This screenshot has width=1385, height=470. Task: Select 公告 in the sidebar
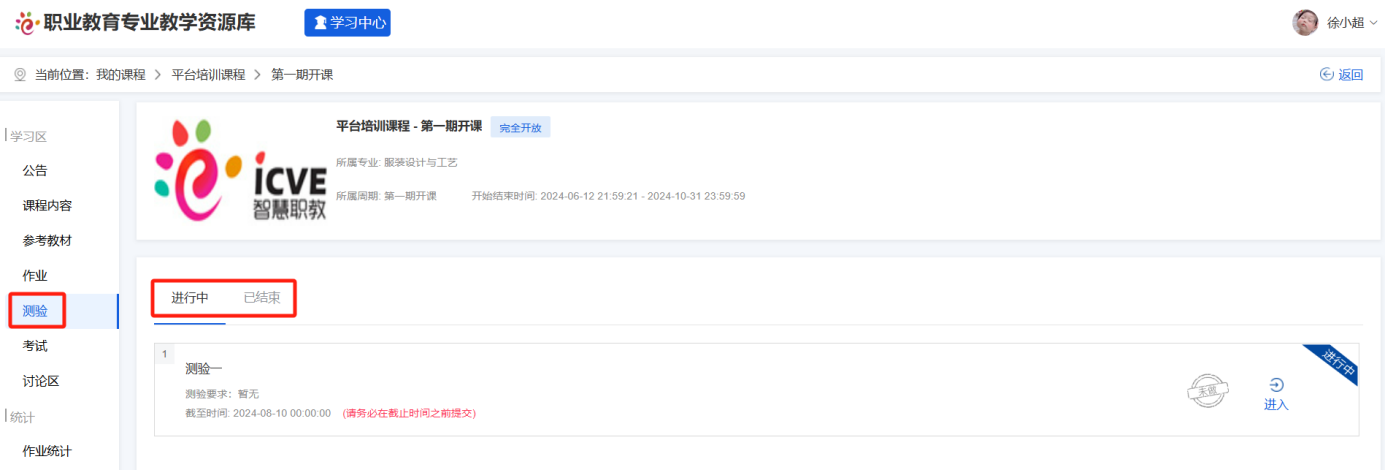pyautogui.click(x=35, y=170)
